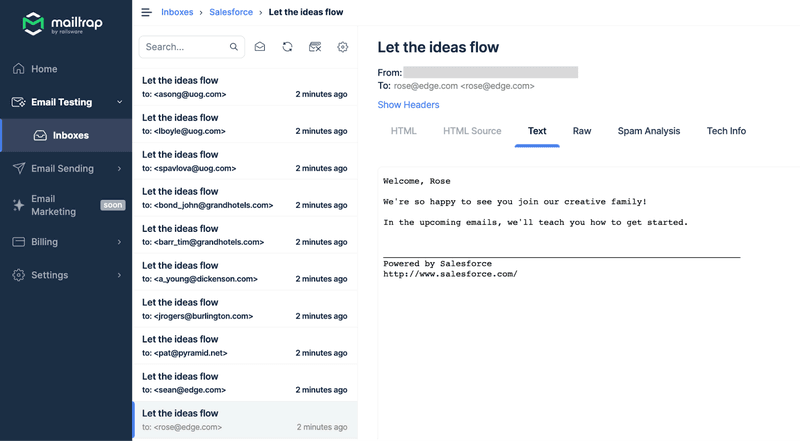Image resolution: width=800 pixels, height=441 pixels.
Task: Expand the Billing submenu
Action: click(120, 242)
